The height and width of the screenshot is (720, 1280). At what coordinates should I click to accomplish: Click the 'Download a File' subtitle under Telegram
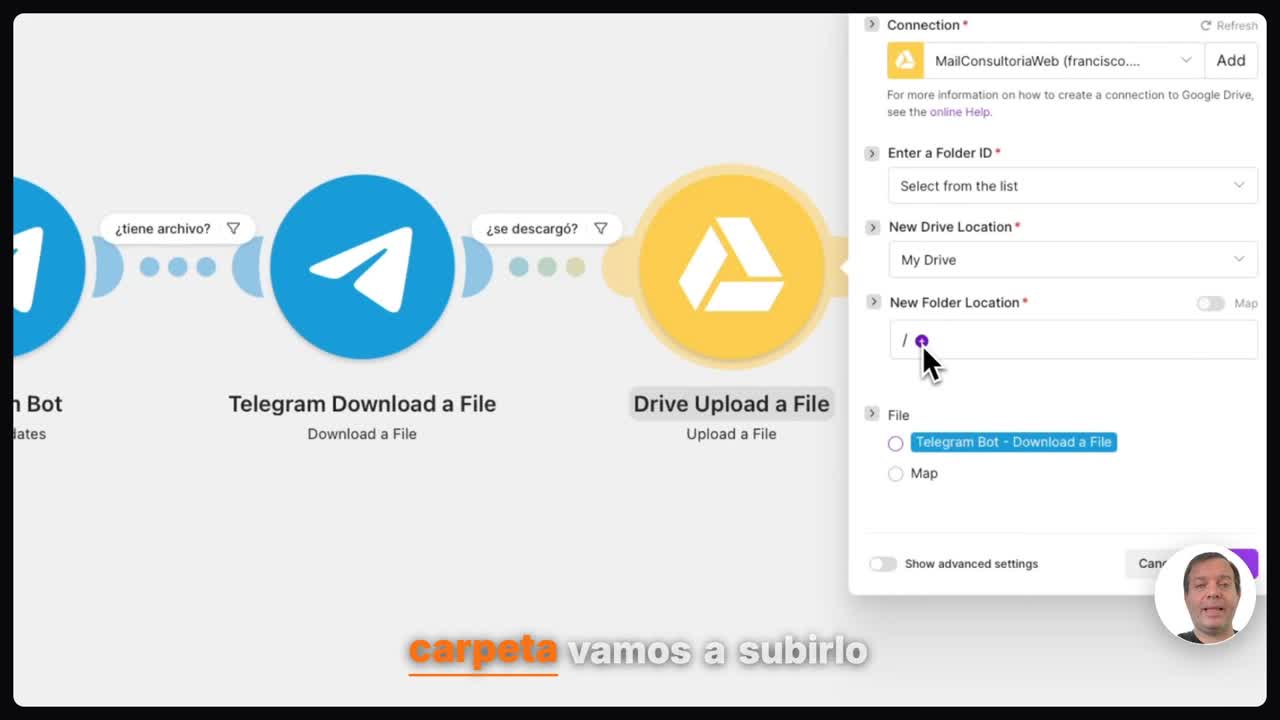click(362, 434)
